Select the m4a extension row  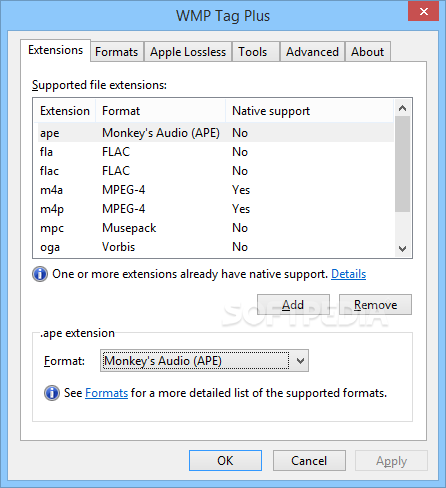215,190
